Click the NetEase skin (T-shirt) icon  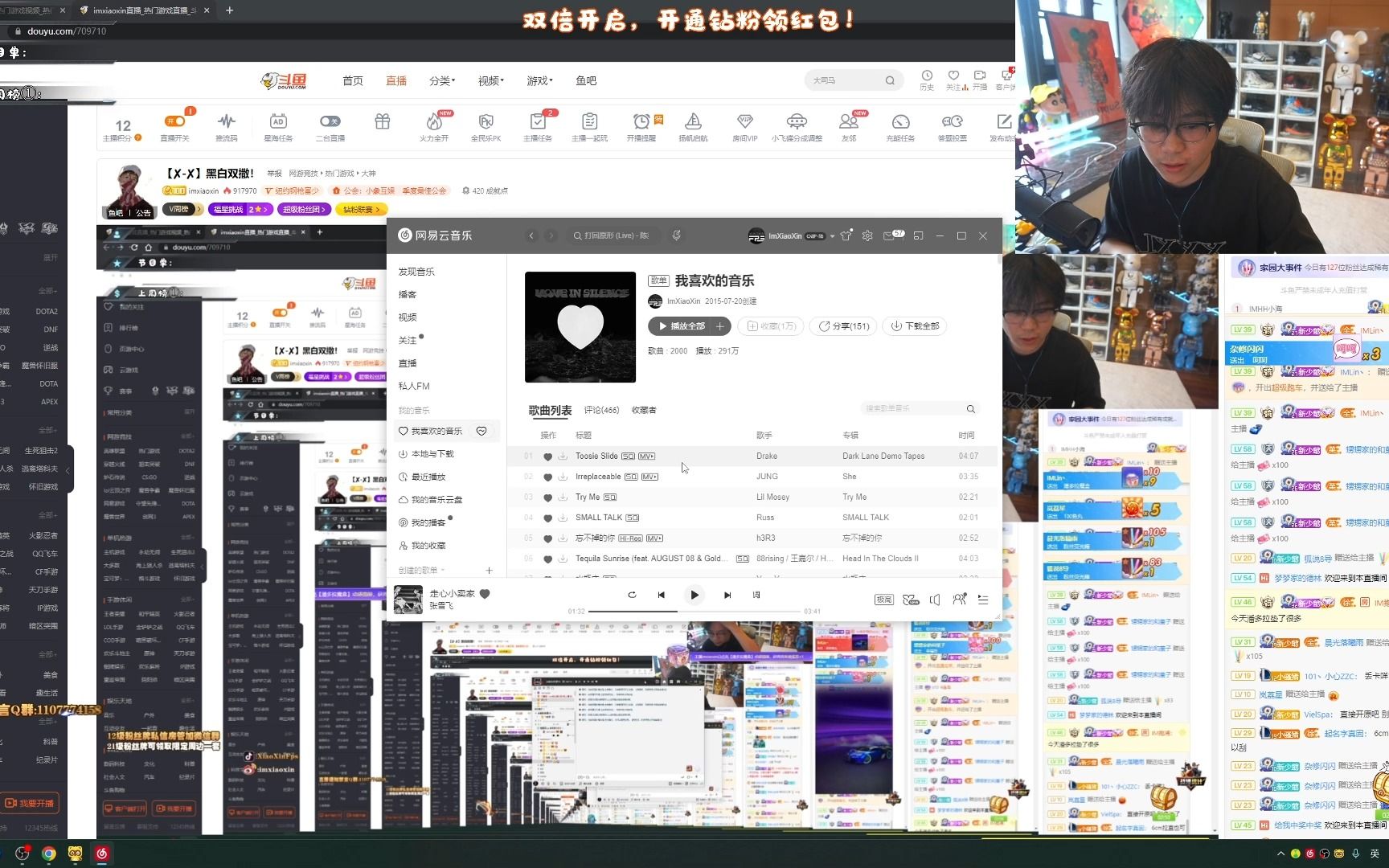point(846,235)
